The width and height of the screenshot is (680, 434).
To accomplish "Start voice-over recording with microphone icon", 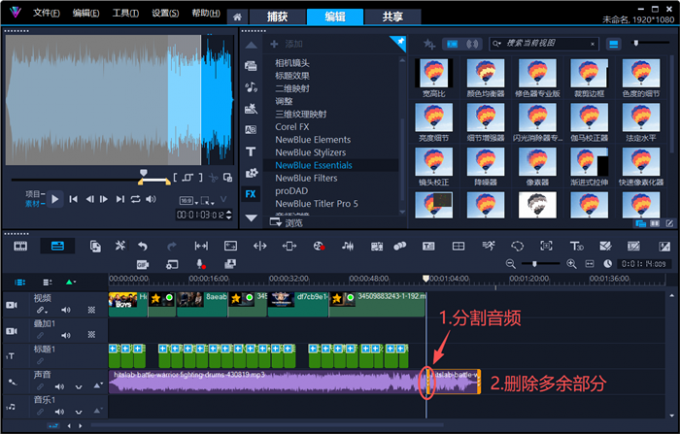I will pos(200,264).
